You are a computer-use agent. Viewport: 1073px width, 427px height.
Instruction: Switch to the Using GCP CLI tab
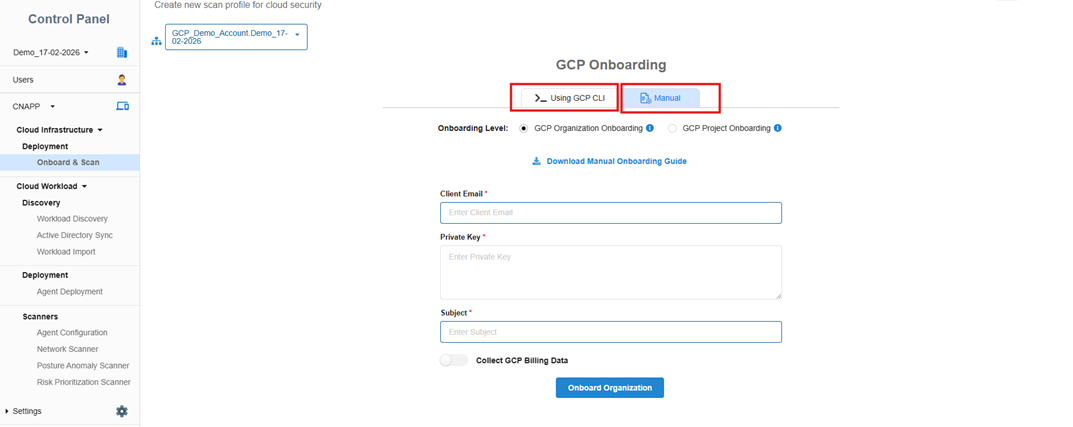[x=569, y=98]
